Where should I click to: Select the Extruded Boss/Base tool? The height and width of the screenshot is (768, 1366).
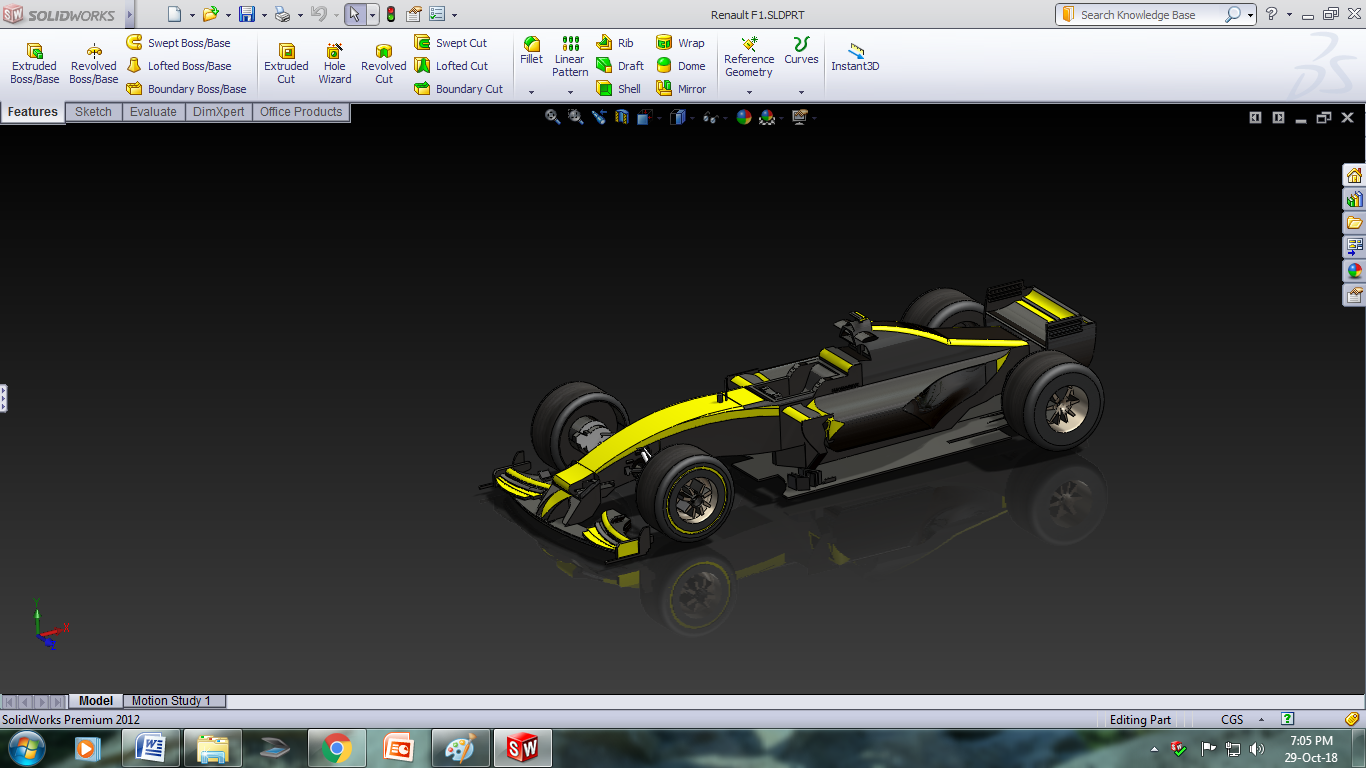click(x=34, y=63)
